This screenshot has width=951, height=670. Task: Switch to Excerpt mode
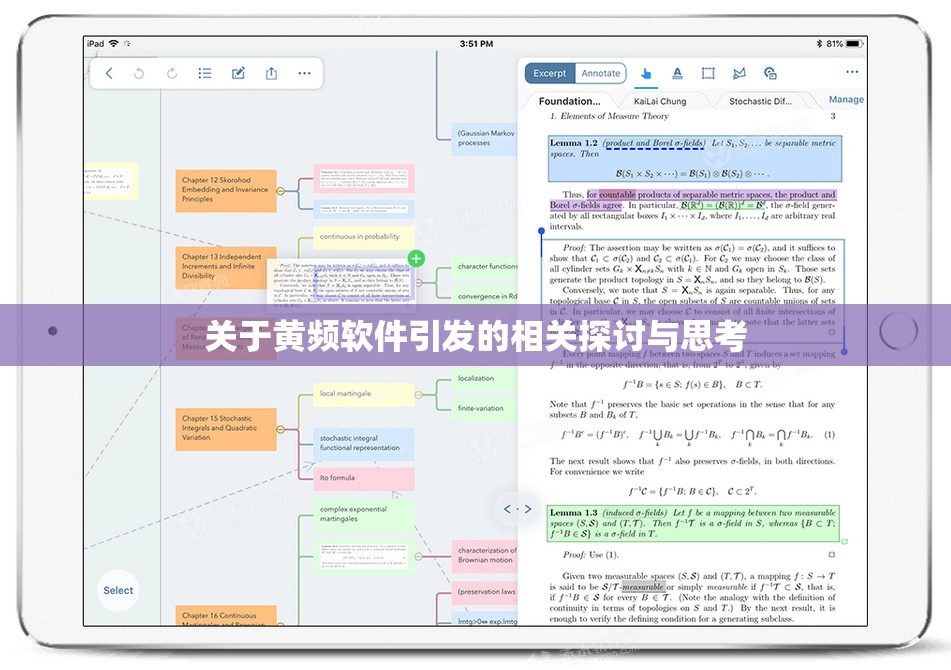click(x=550, y=73)
